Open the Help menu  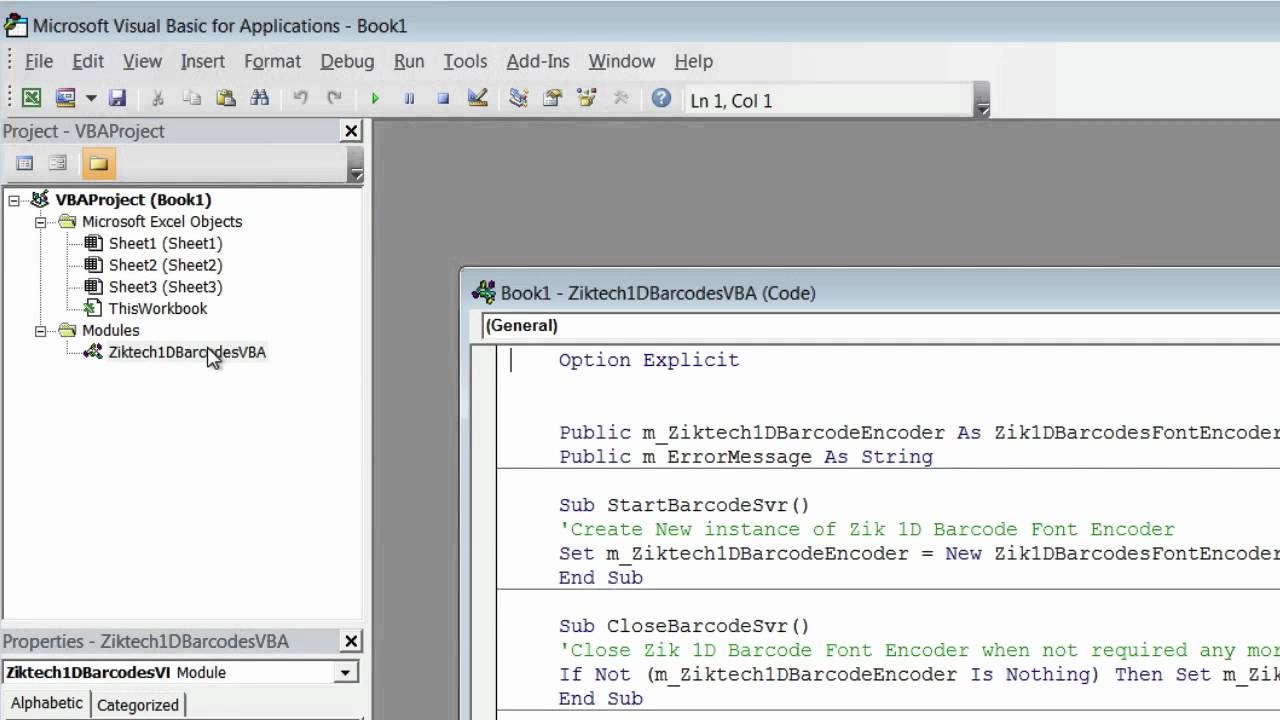(693, 61)
